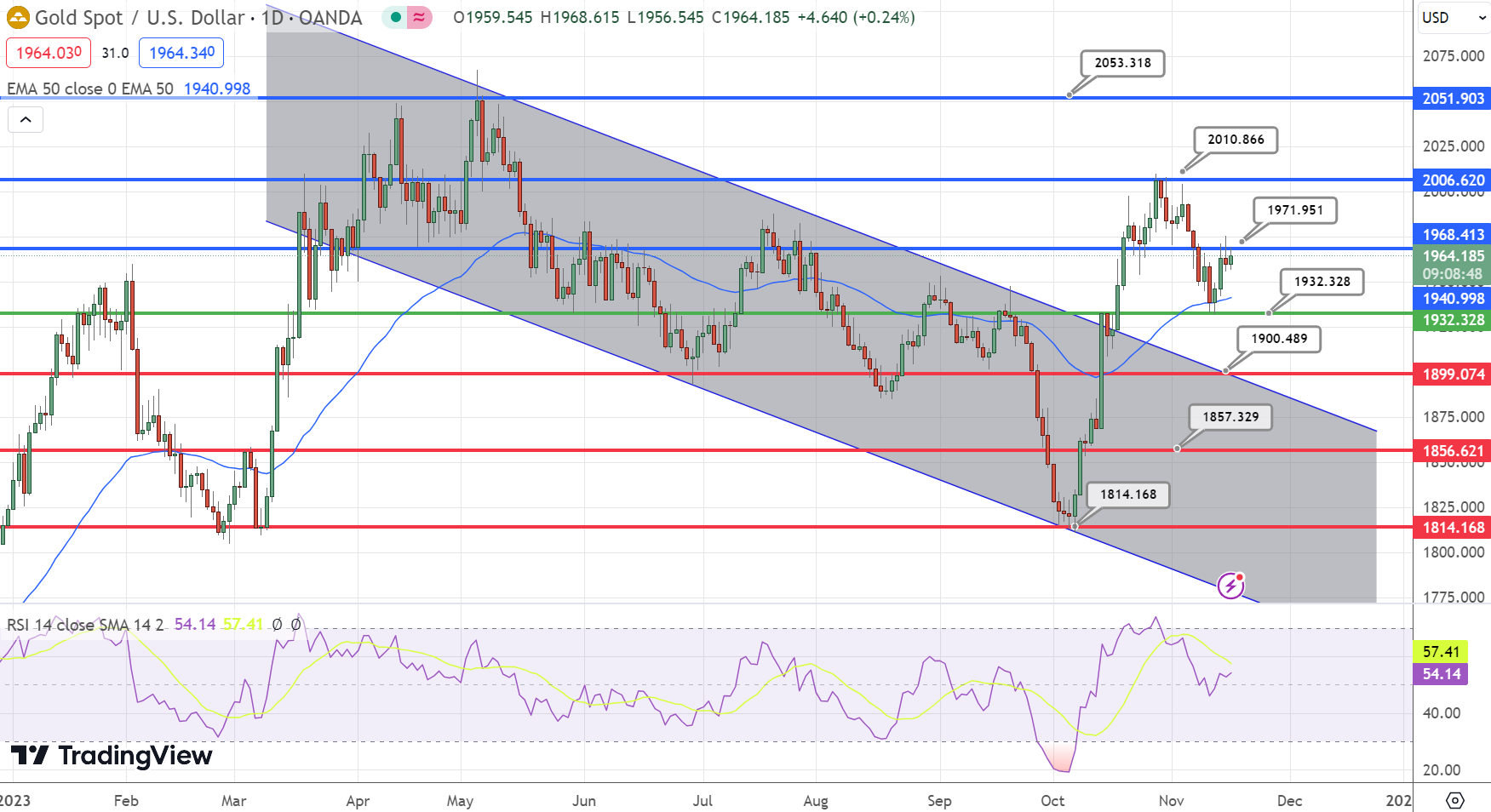This screenshot has height=812, width=1491.
Task: Click the 1814.168 price callout label
Action: point(1128,495)
